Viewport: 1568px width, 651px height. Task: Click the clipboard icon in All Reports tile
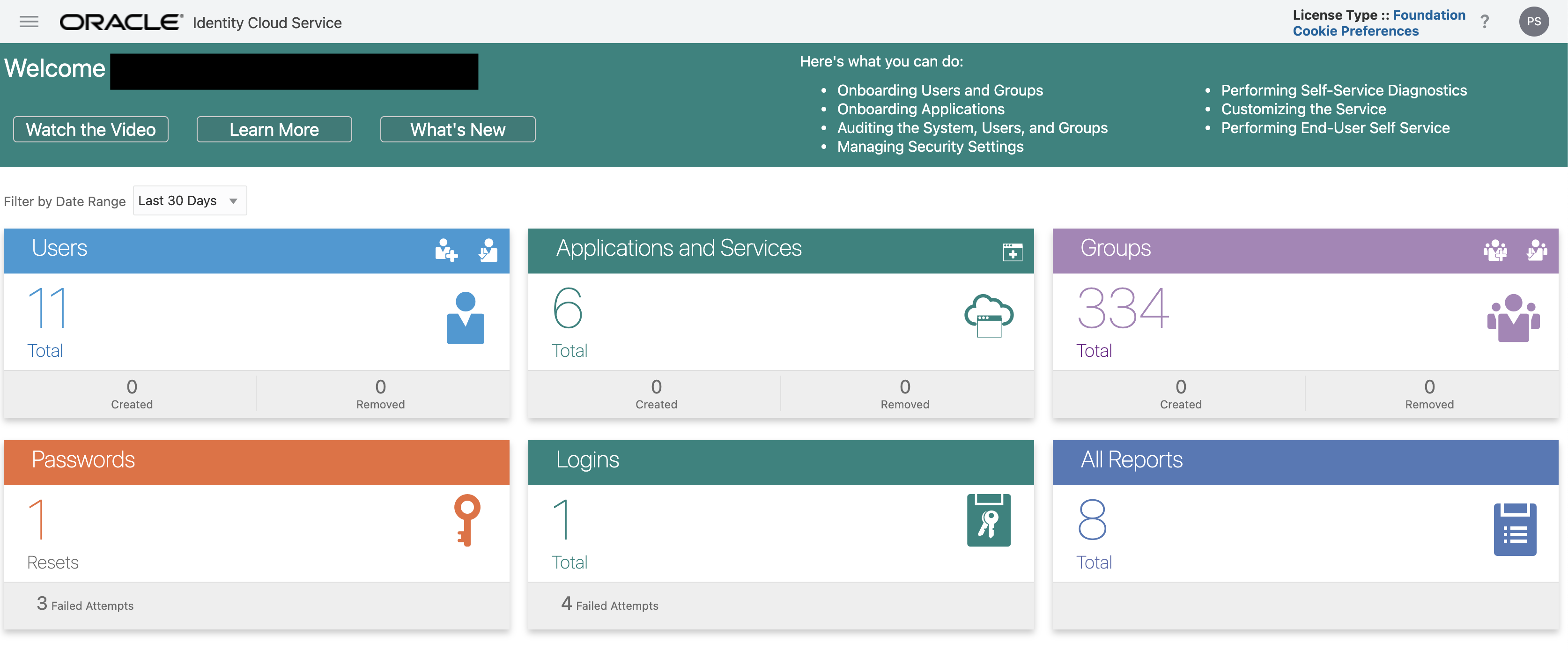1515,529
